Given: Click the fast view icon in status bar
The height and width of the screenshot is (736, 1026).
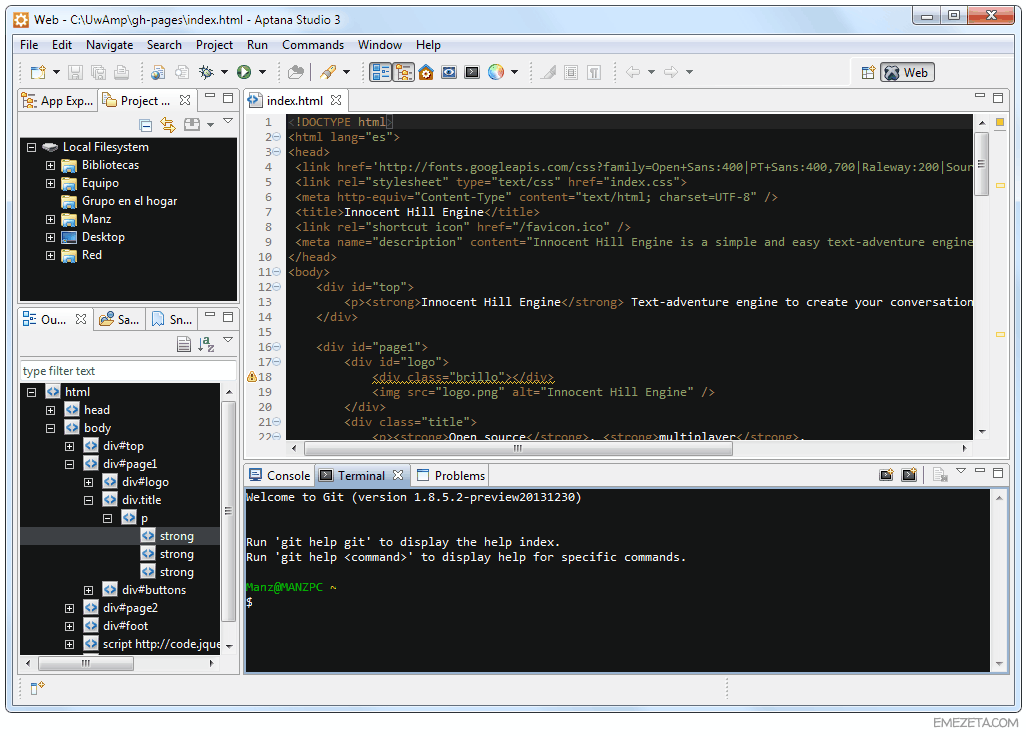Looking at the screenshot, I should tap(37, 688).
